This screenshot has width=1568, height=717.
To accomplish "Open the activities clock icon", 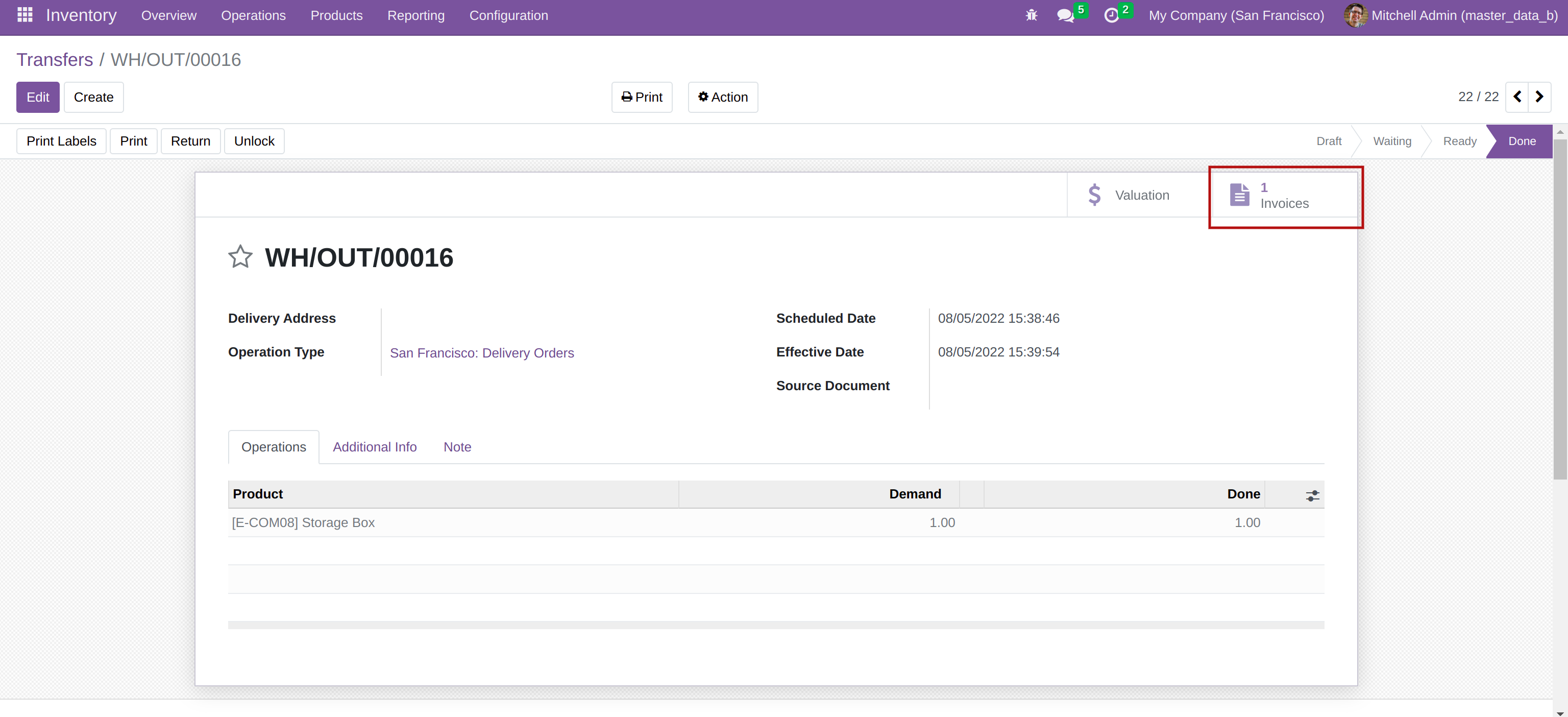I will (1111, 15).
